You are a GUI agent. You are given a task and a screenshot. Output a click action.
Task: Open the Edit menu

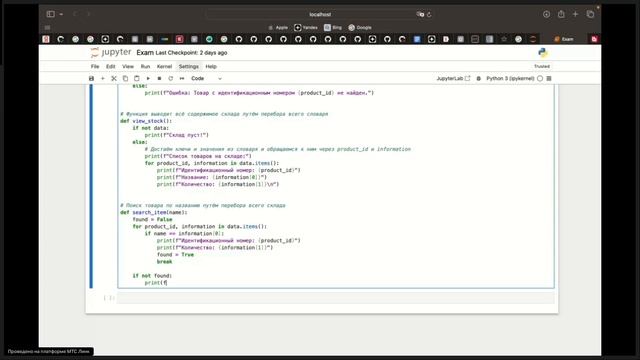coord(111,67)
